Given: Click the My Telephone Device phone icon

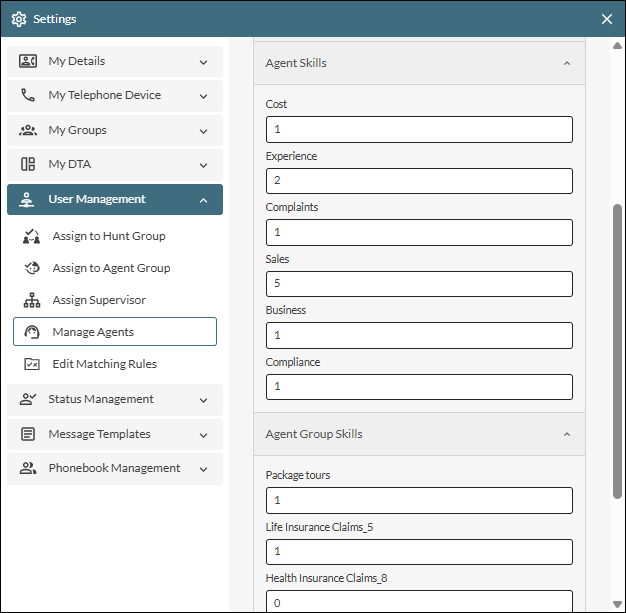Looking at the screenshot, I should point(28,96).
